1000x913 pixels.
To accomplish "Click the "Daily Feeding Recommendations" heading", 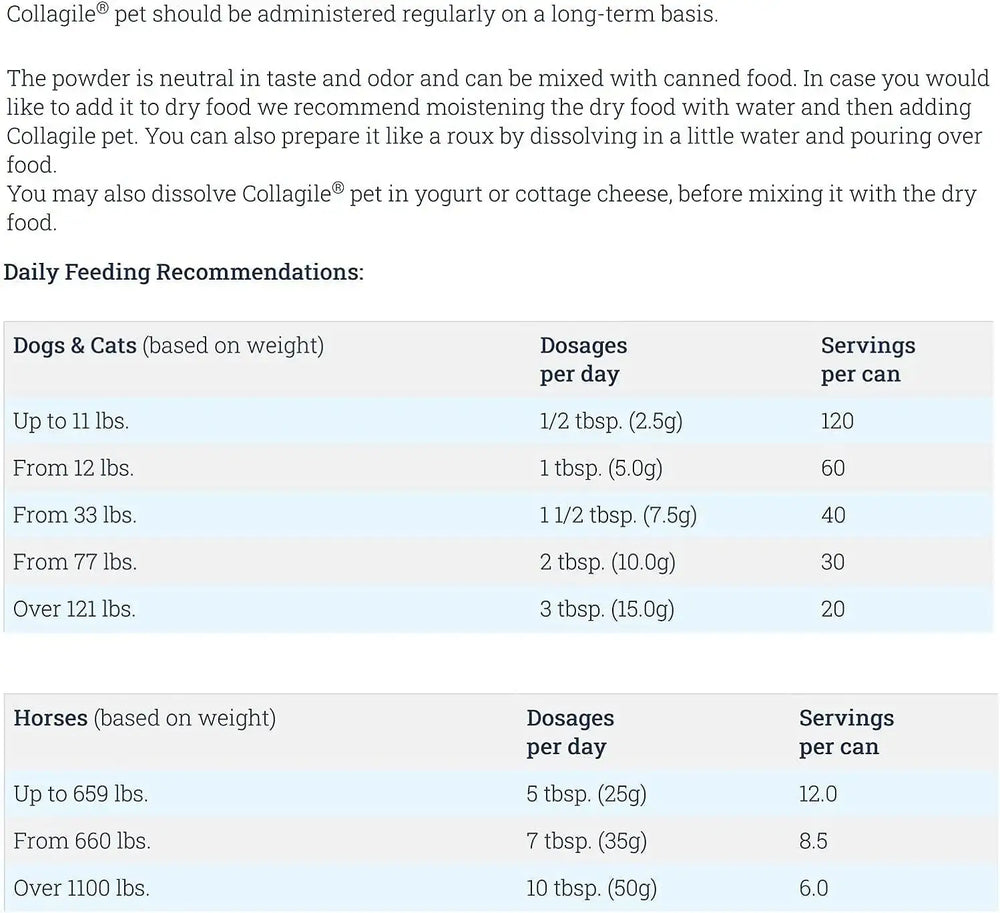I will (x=184, y=272).
